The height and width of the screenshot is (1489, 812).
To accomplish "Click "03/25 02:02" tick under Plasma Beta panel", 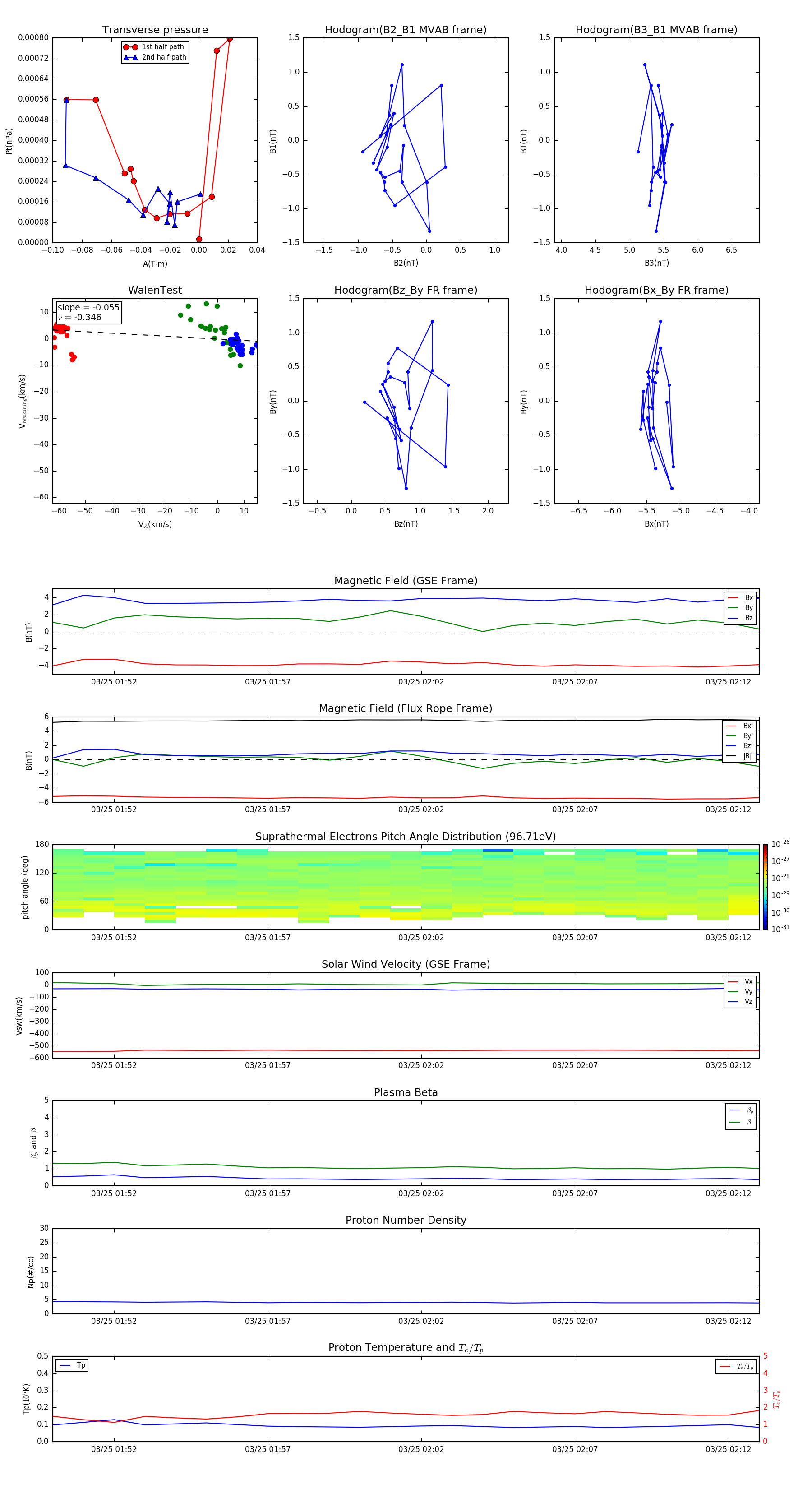I will pos(421,1193).
